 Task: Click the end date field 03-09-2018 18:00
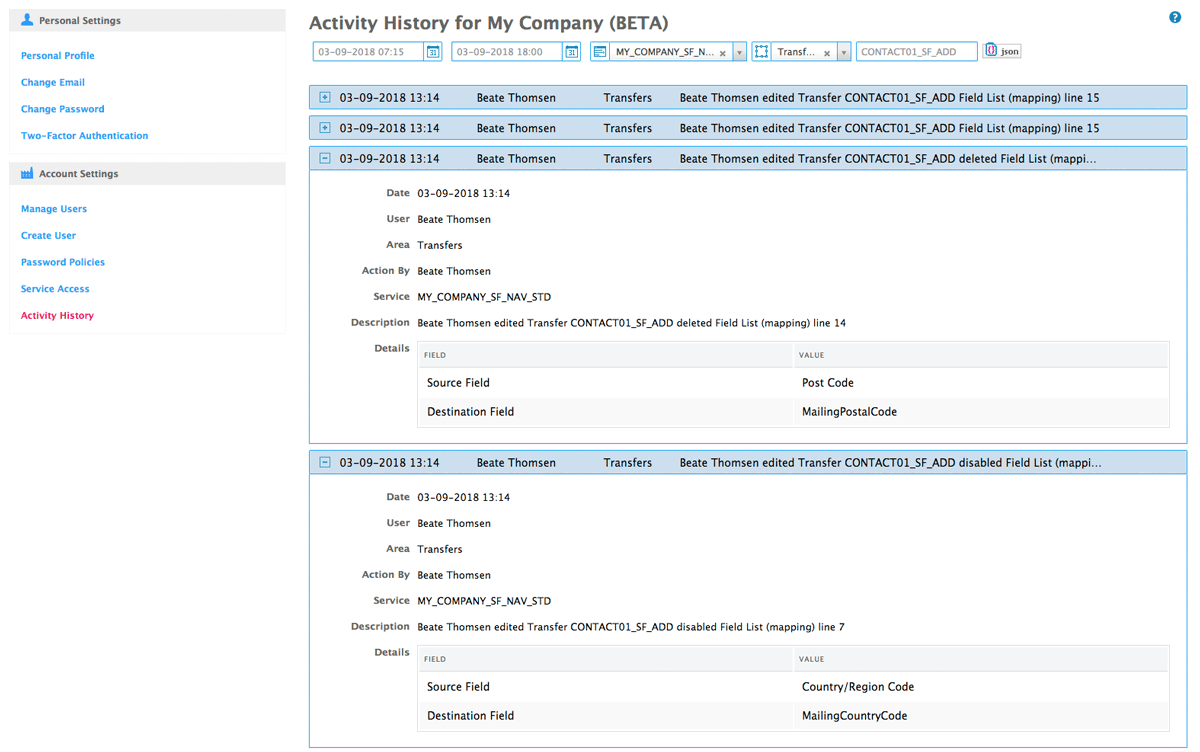pyautogui.click(x=507, y=52)
